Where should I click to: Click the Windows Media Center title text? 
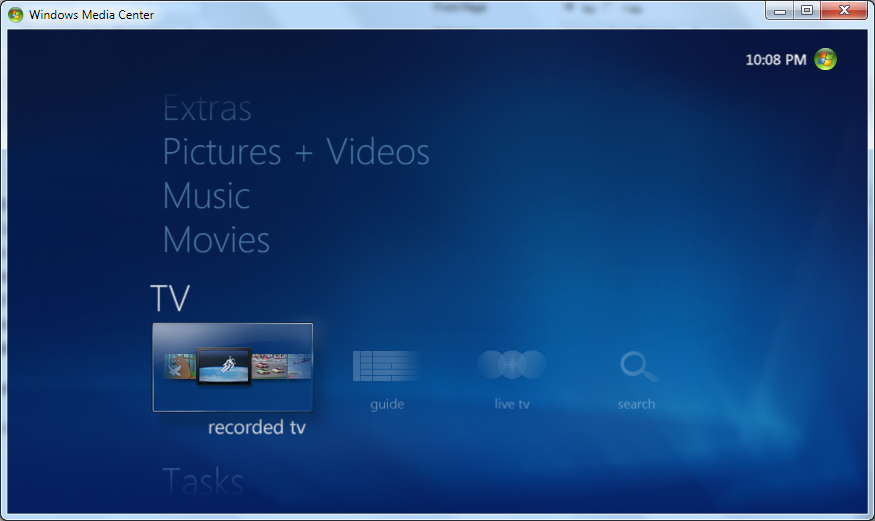(92, 15)
